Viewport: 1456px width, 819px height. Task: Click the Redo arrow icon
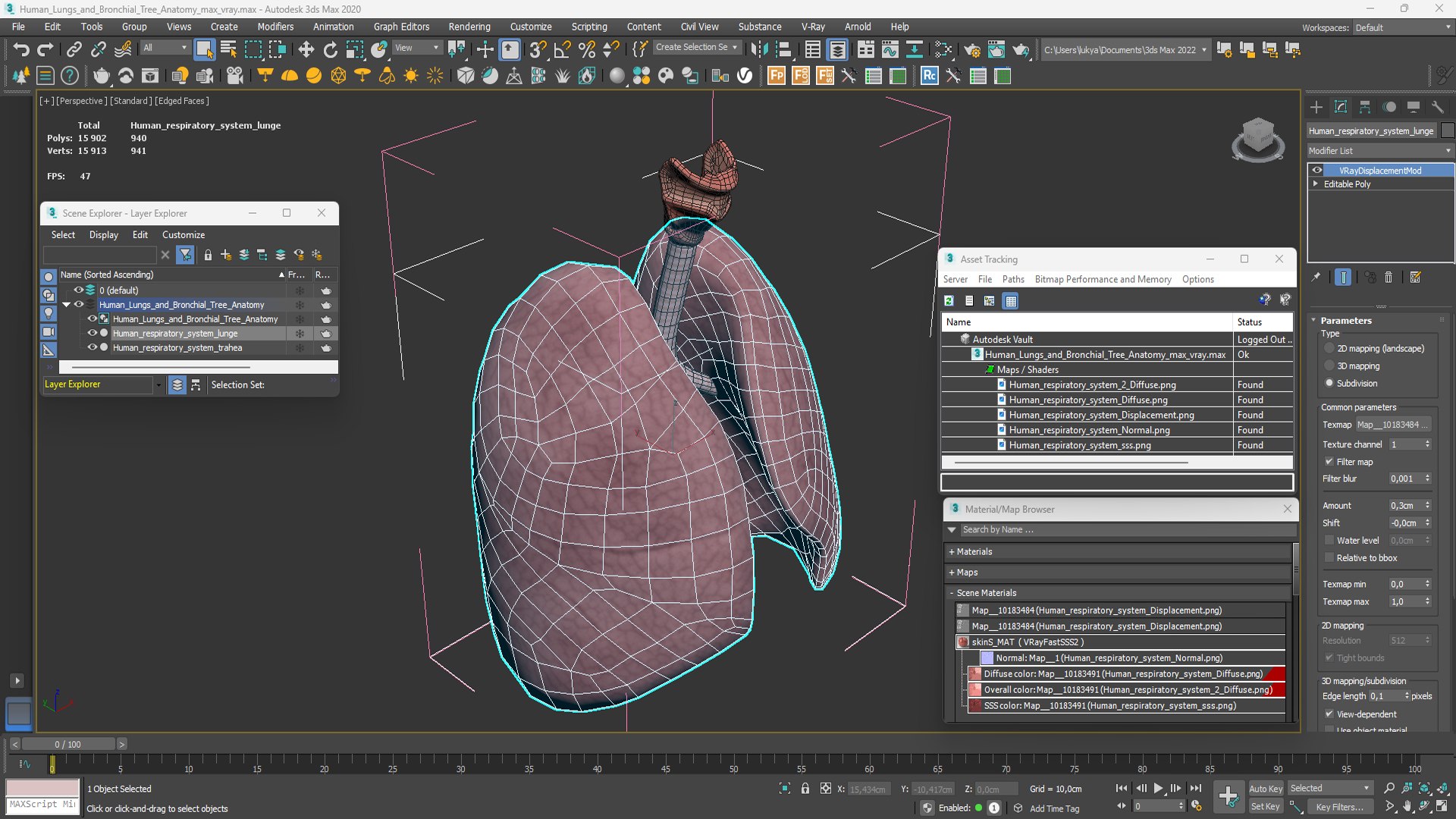tap(45, 50)
